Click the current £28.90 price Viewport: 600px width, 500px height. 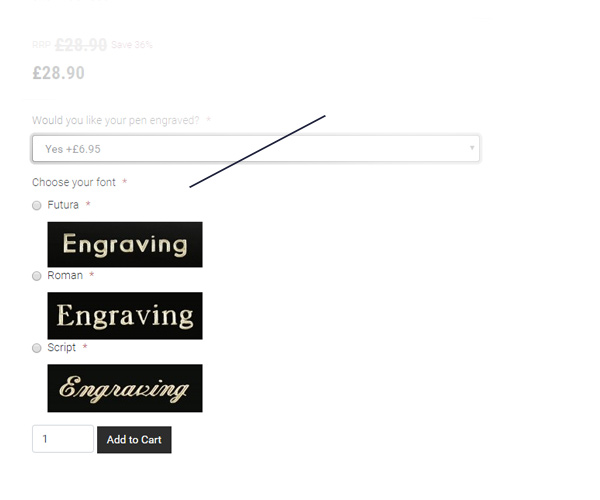59,73
